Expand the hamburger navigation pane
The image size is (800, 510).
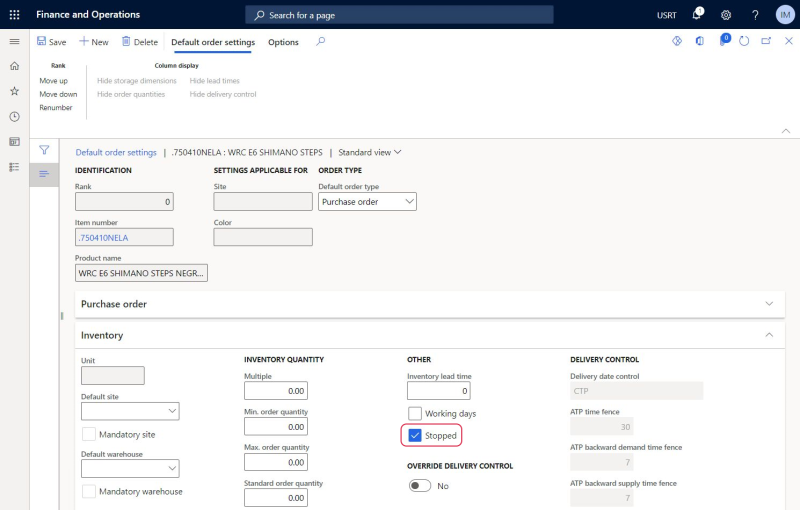14,41
